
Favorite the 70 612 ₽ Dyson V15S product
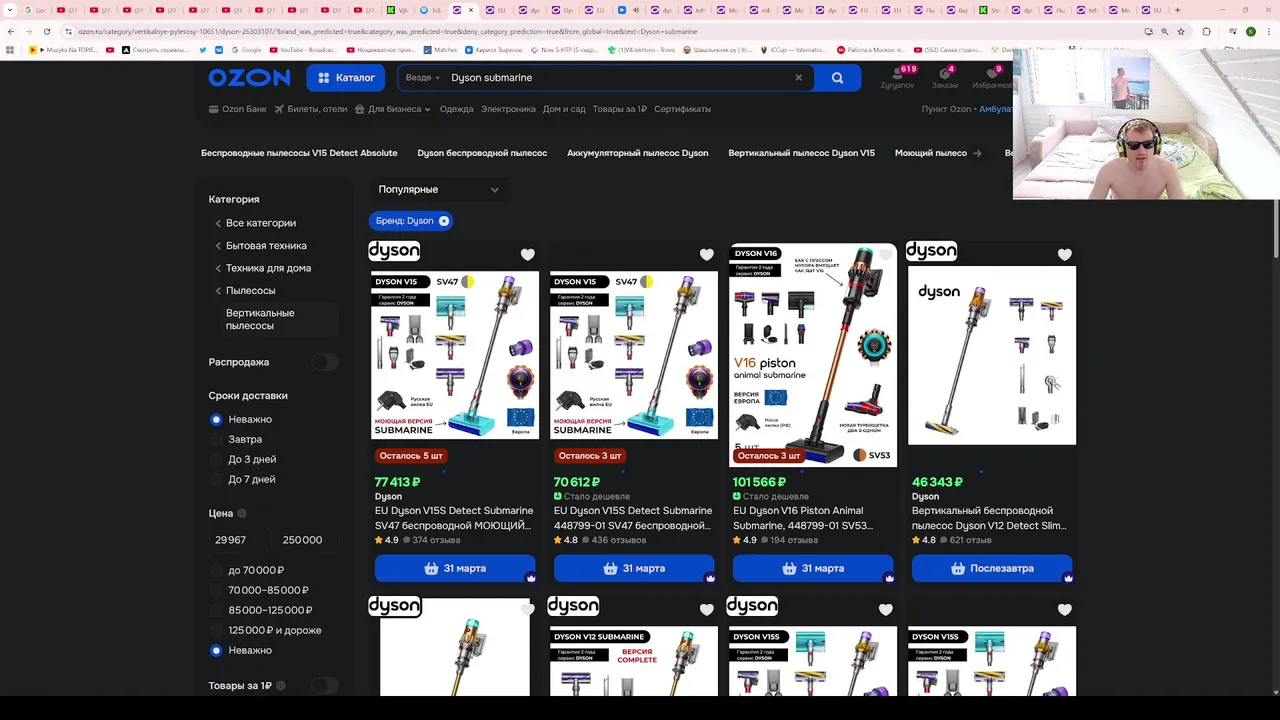(707, 254)
